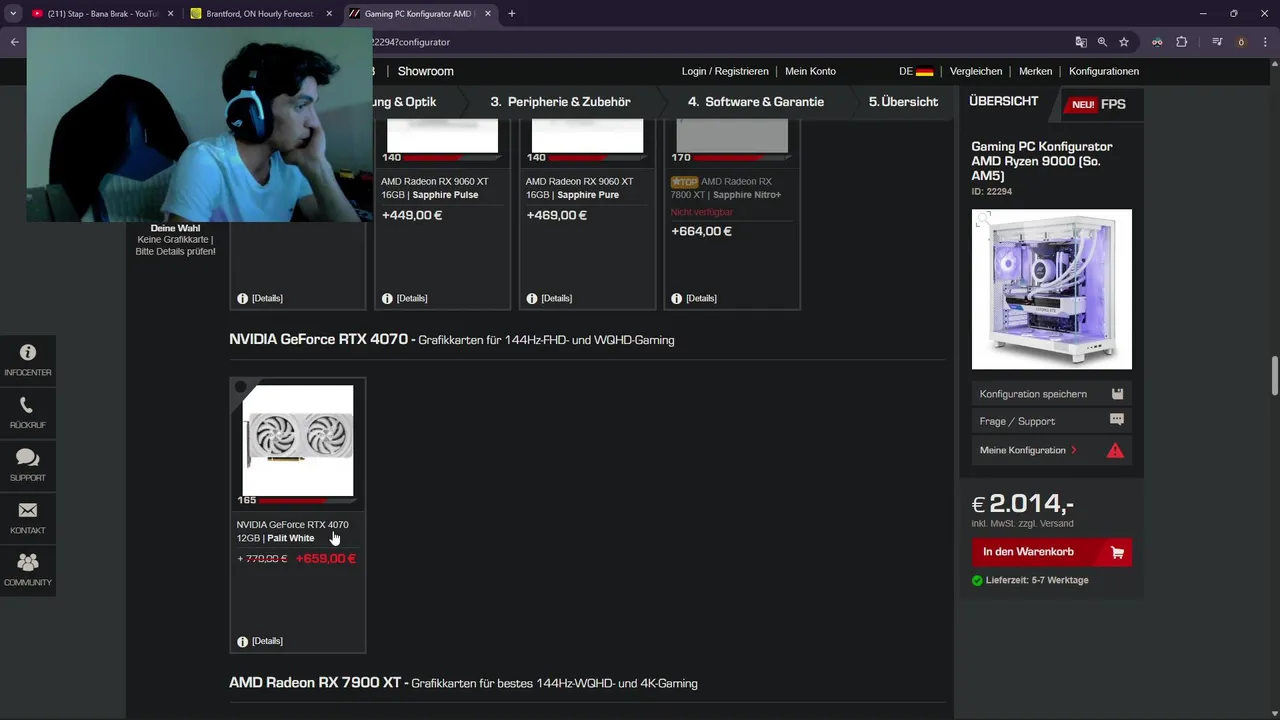Click the page vertical scrollbar thumb

[x=1275, y=375]
